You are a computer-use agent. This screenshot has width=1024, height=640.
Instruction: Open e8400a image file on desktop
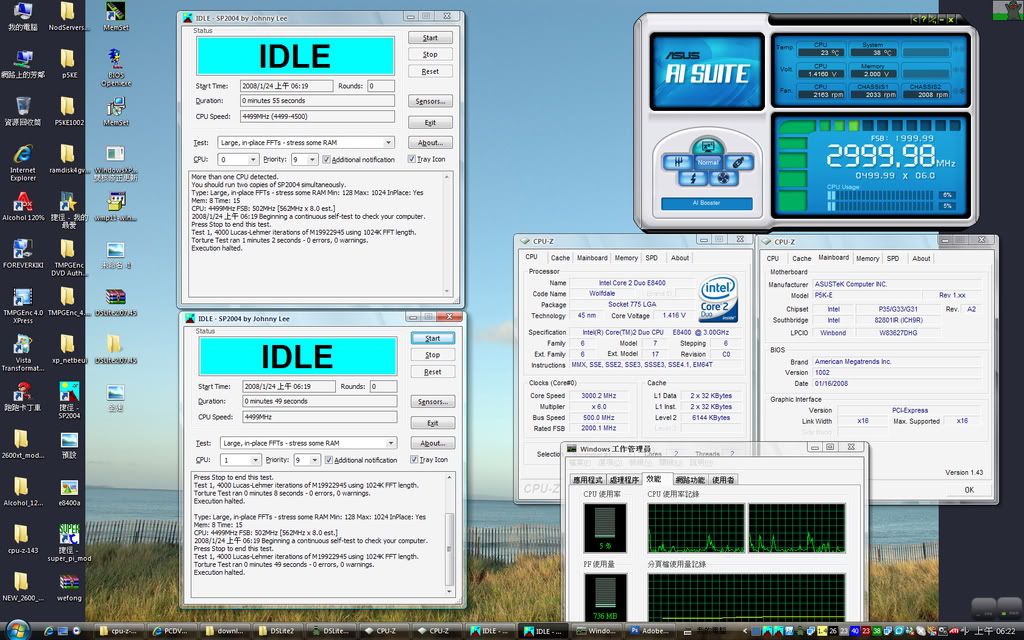click(69, 492)
